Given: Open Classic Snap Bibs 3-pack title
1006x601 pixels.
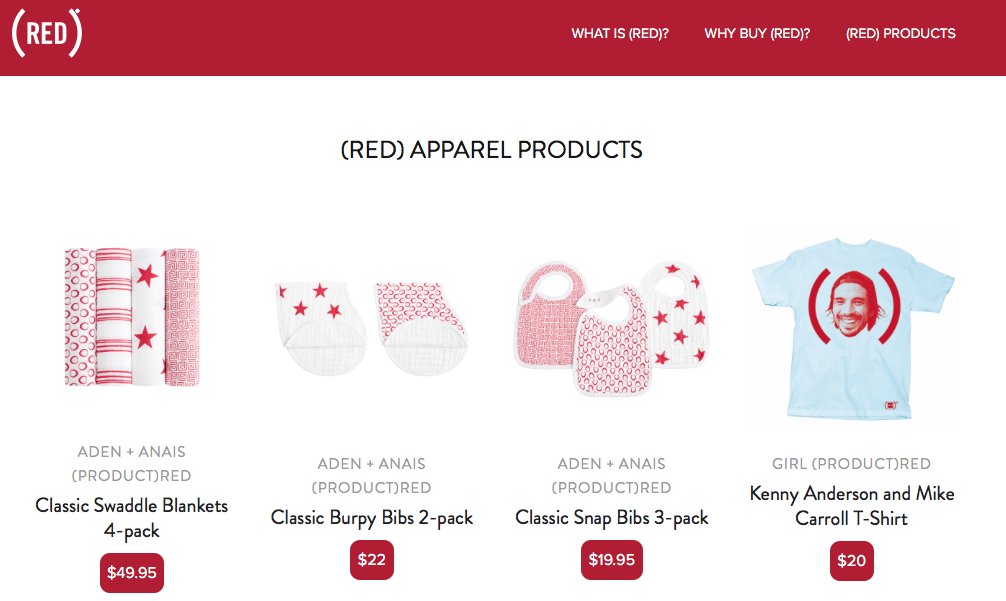Looking at the screenshot, I should pyautogui.click(x=611, y=518).
